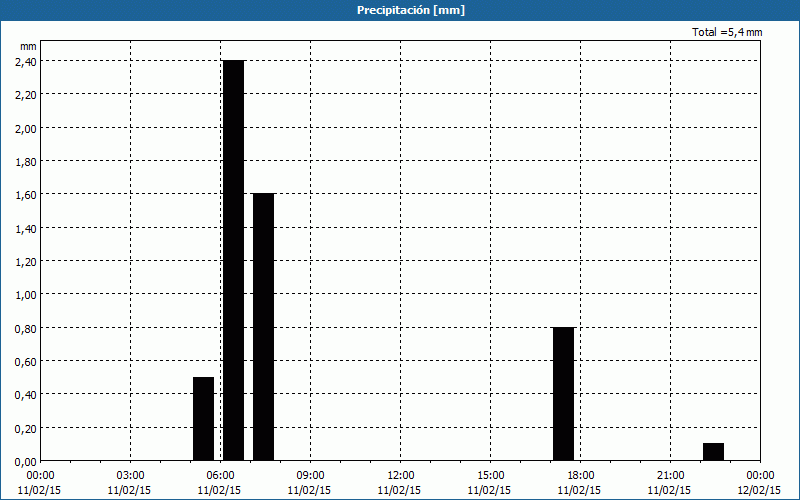This screenshot has height=500, width=800.
Task: Click the 03:00 time axis label
Action: [x=131, y=476]
